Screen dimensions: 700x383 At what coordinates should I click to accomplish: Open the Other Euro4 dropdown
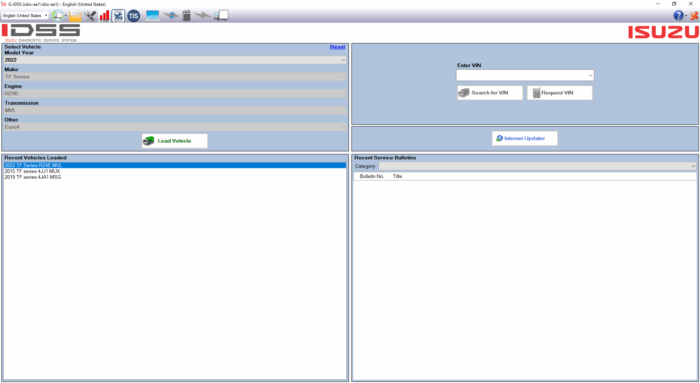[x=175, y=127]
